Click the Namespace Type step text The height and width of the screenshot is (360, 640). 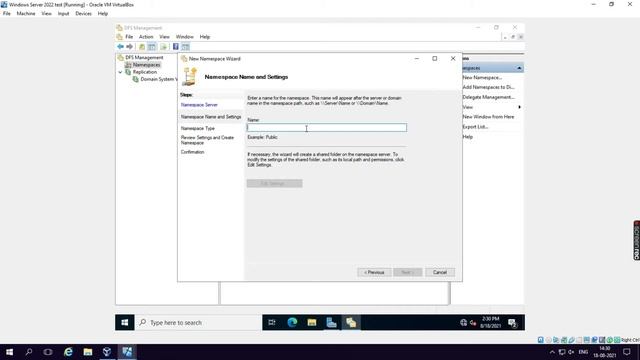point(198,128)
